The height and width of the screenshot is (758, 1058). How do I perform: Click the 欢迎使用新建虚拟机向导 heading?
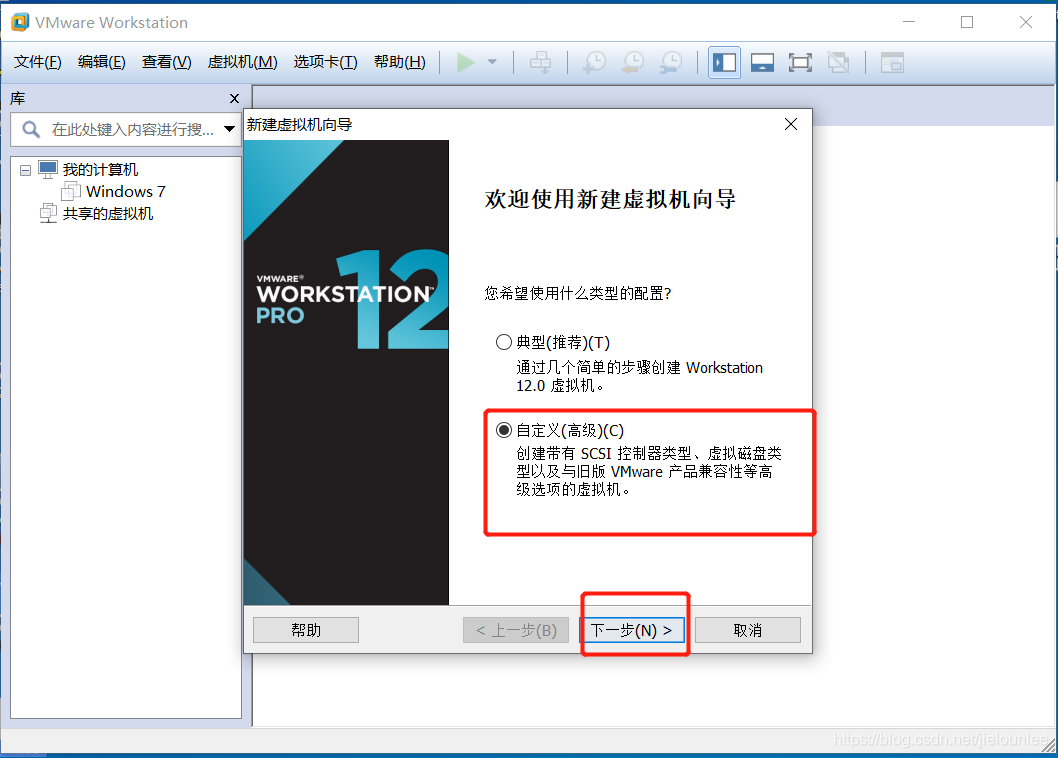[610, 199]
